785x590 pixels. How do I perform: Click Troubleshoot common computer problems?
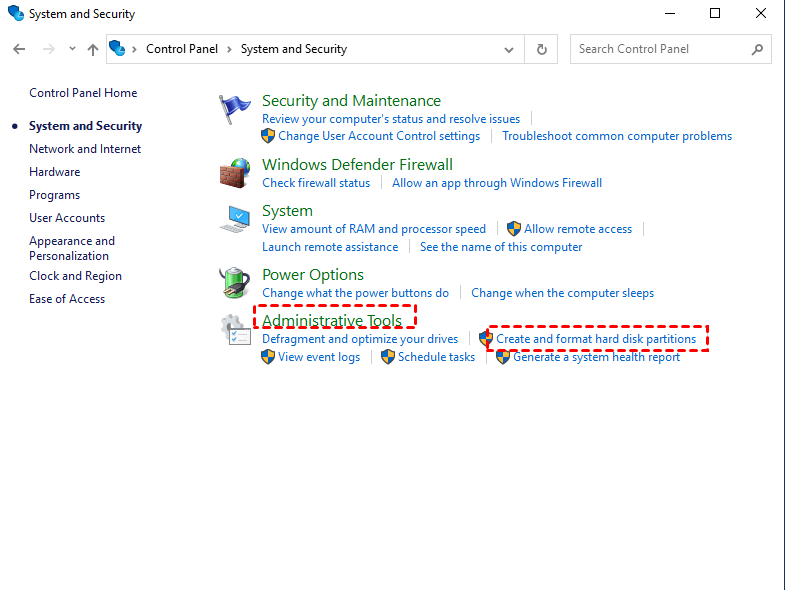(x=617, y=136)
